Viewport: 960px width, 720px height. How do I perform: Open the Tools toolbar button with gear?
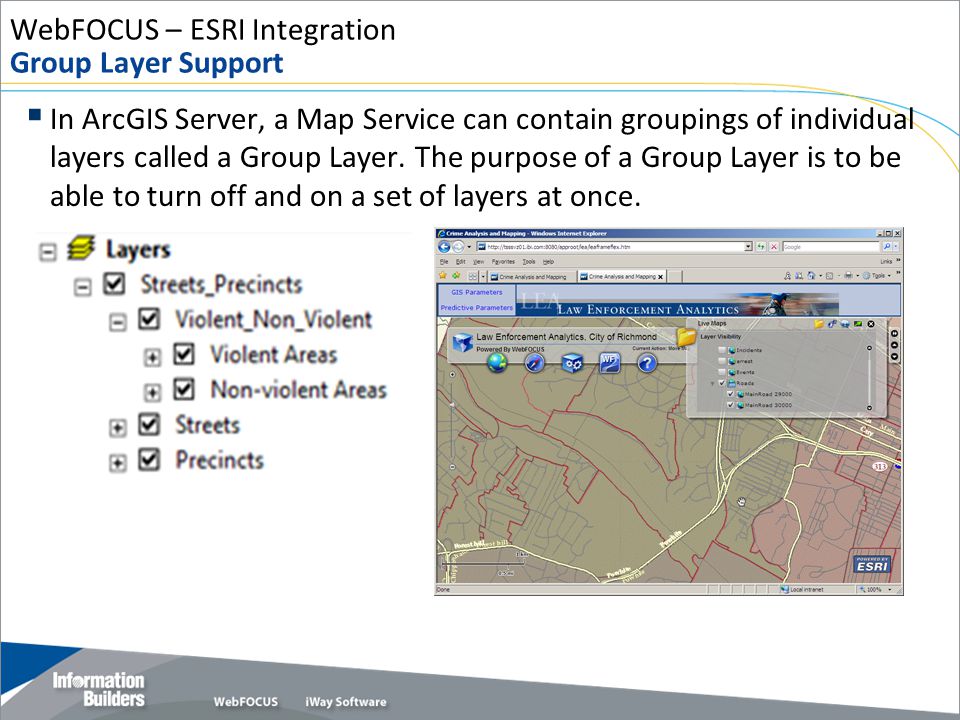pyautogui.click(x=877, y=276)
